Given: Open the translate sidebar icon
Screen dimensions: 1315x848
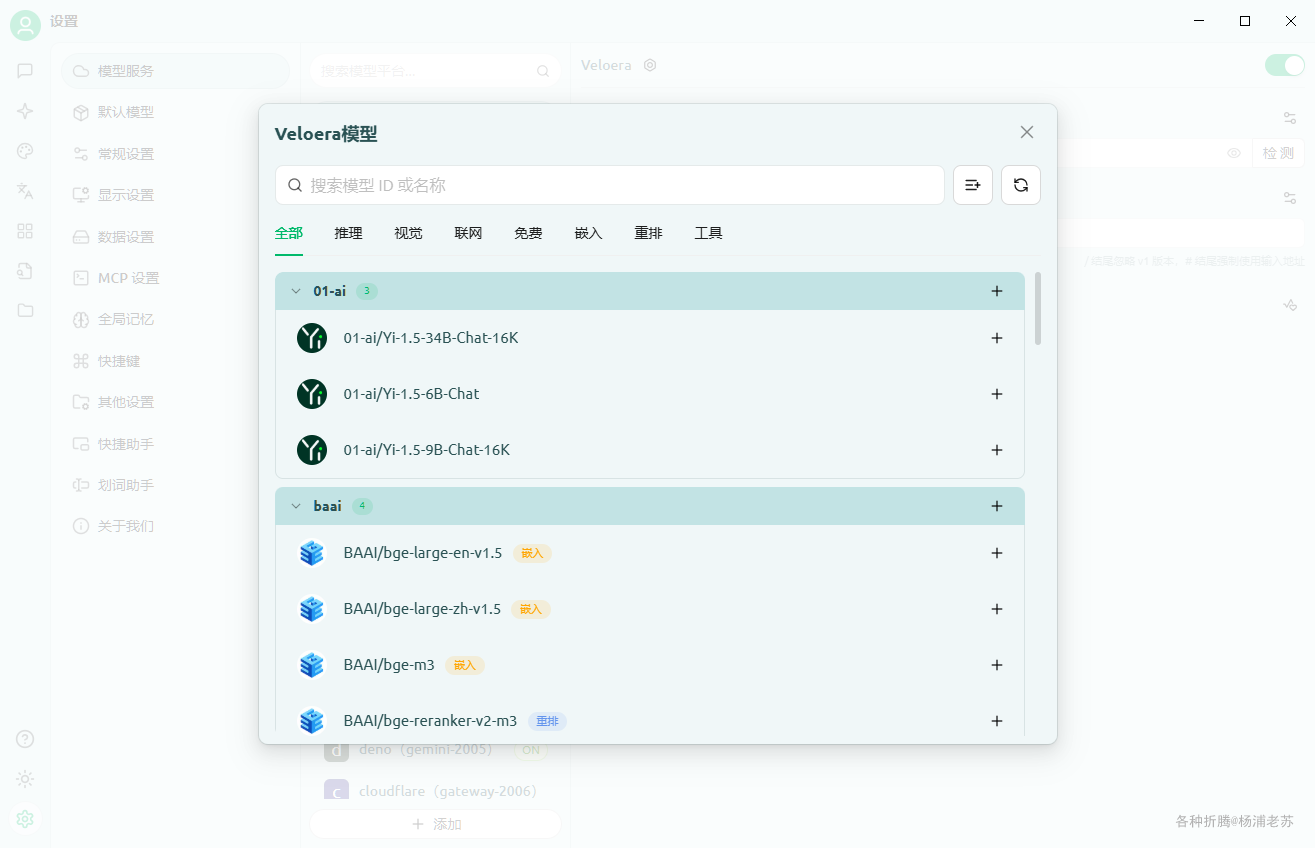Looking at the screenshot, I should (x=25, y=191).
